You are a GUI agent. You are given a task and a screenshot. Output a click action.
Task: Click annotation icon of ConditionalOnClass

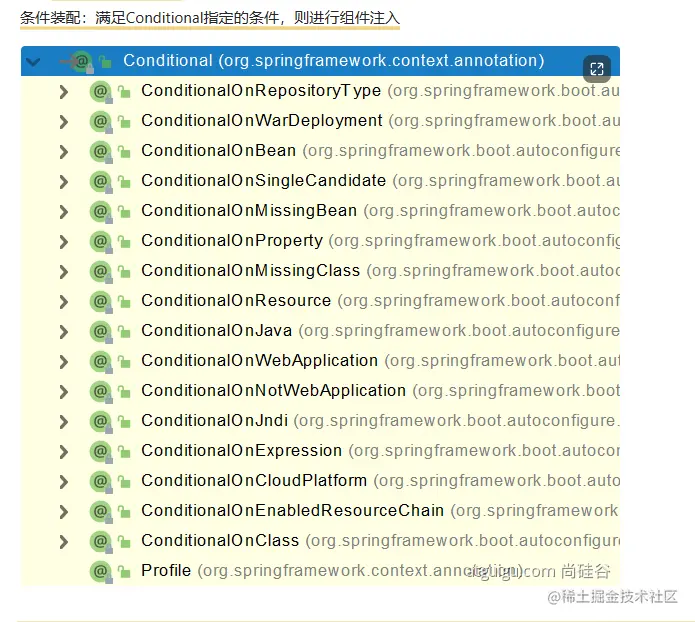[101, 542]
